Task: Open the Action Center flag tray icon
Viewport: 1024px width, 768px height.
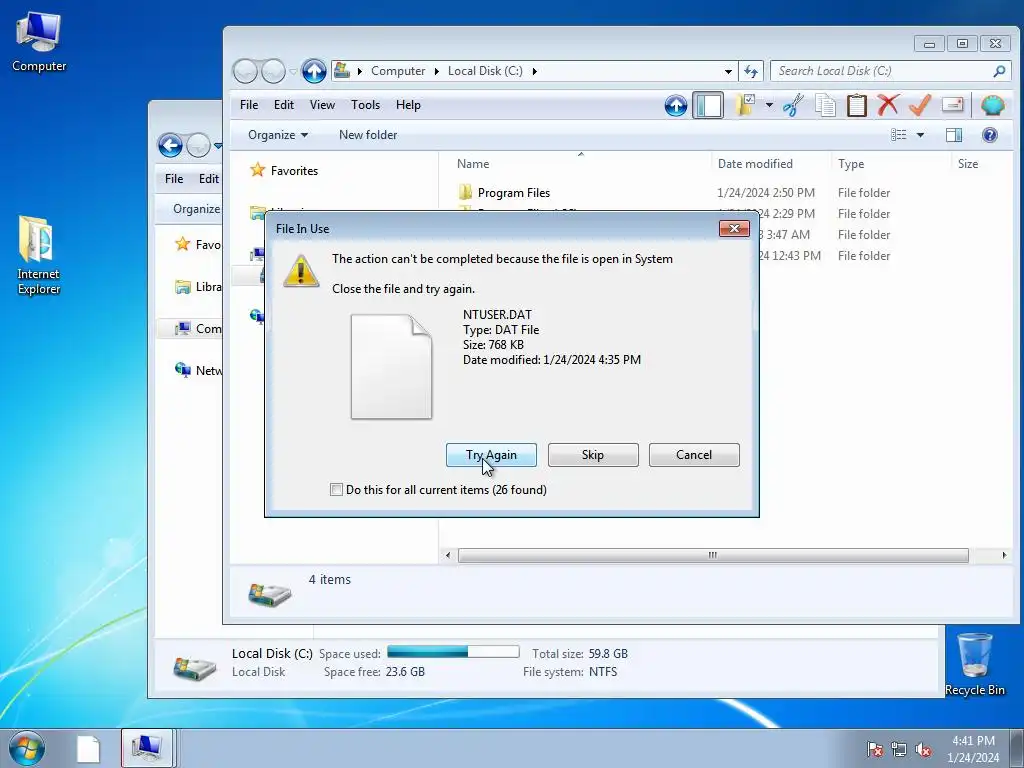Action: [875, 749]
